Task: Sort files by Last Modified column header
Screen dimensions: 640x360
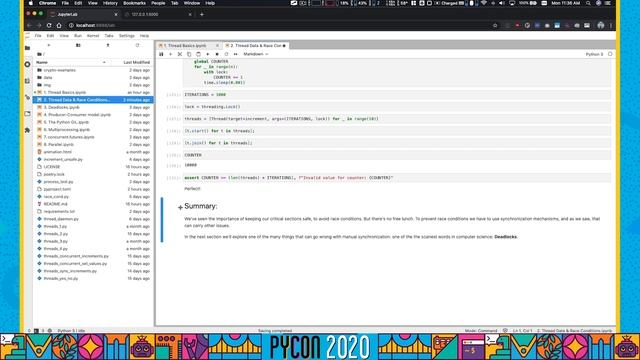Action: 136,62
